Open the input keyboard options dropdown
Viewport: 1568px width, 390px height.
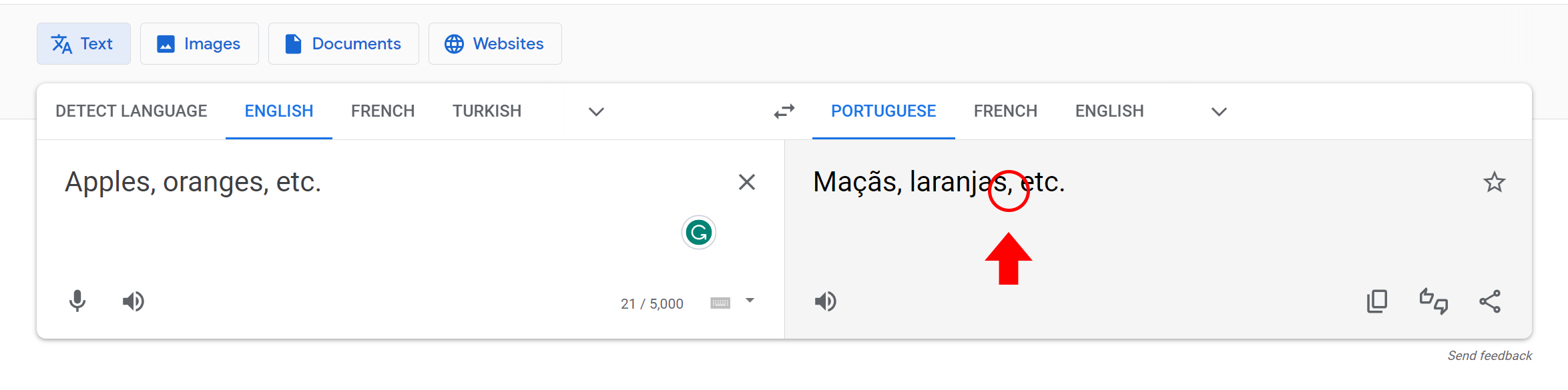pos(750,301)
